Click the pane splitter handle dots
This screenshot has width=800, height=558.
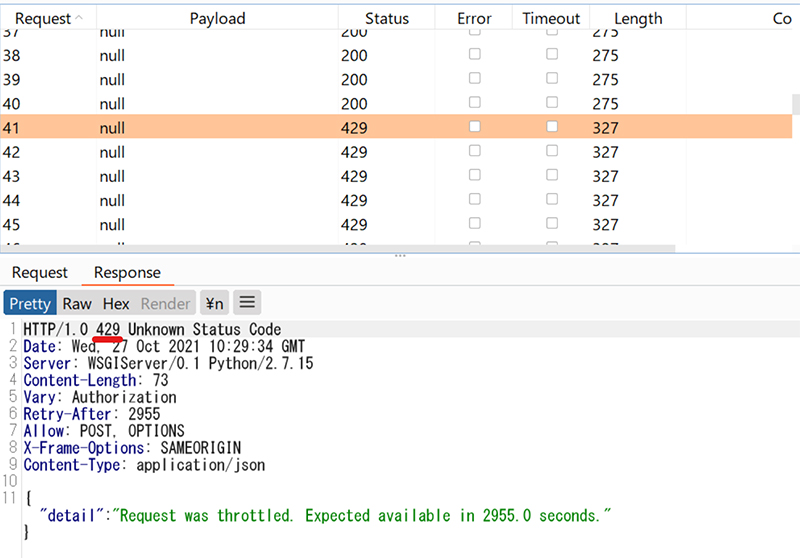point(400,256)
